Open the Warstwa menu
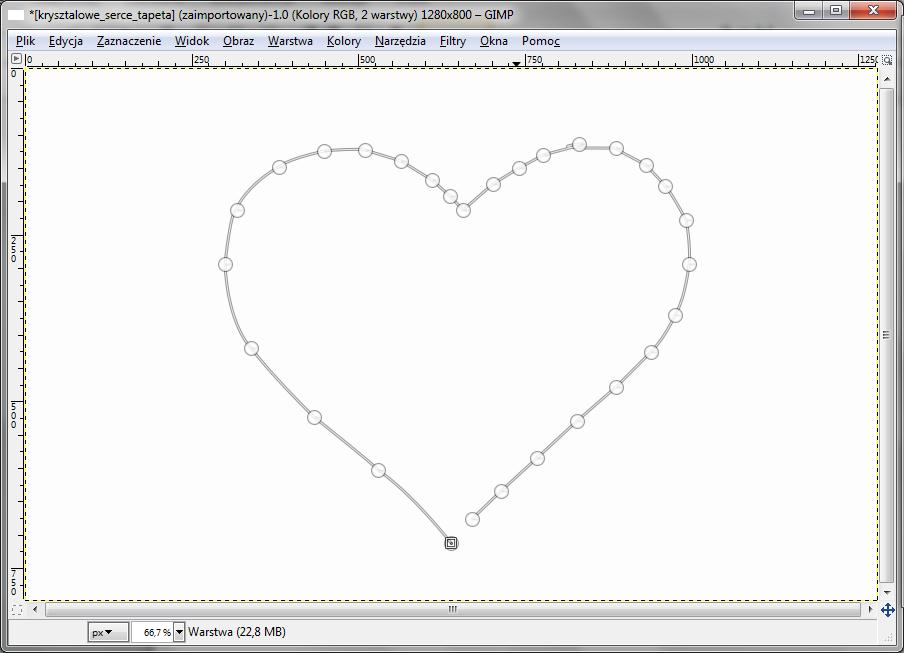The width and height of the screenshot is (904, 653). click(290, 41)
